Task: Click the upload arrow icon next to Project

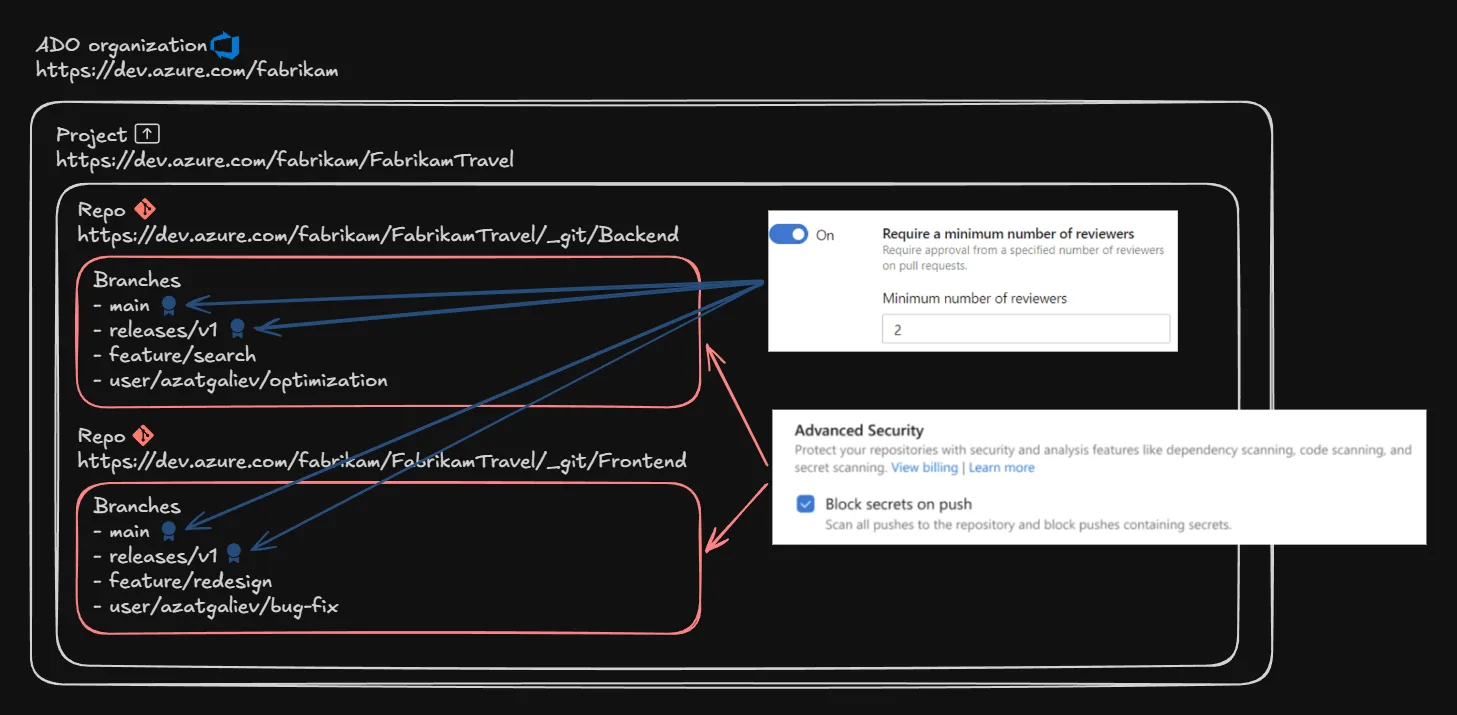Action: (x=147, y=134)
